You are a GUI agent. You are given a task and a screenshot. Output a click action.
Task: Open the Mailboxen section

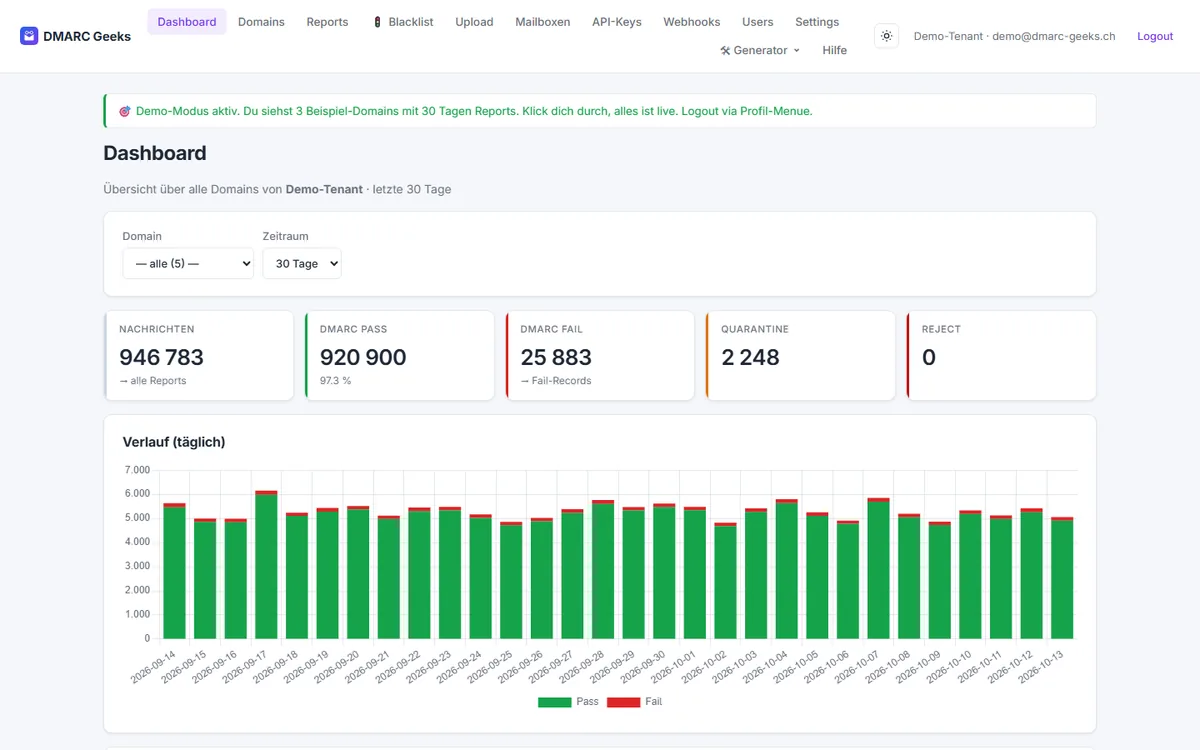[x=543, y=22]
